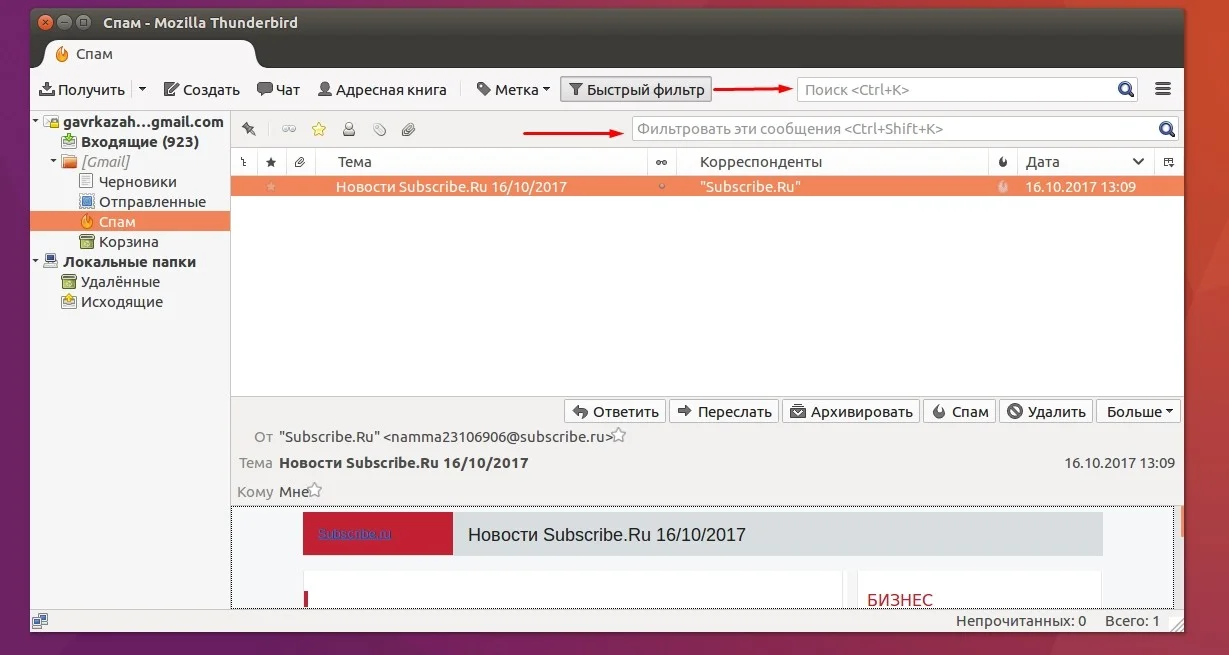Click the sender address namma23106906@subscribe.ru
Screen dimensions: 1229x655
pyautogui.click(x=497, y=437)
